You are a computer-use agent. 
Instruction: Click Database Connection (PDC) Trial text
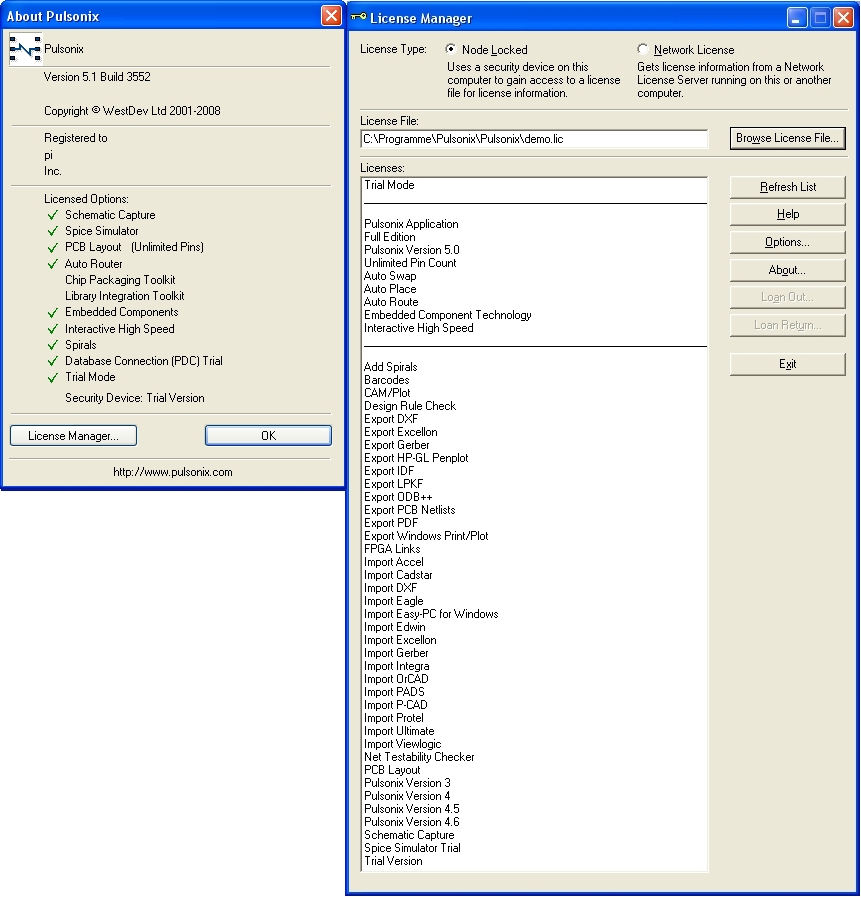(x=143, y=361)
